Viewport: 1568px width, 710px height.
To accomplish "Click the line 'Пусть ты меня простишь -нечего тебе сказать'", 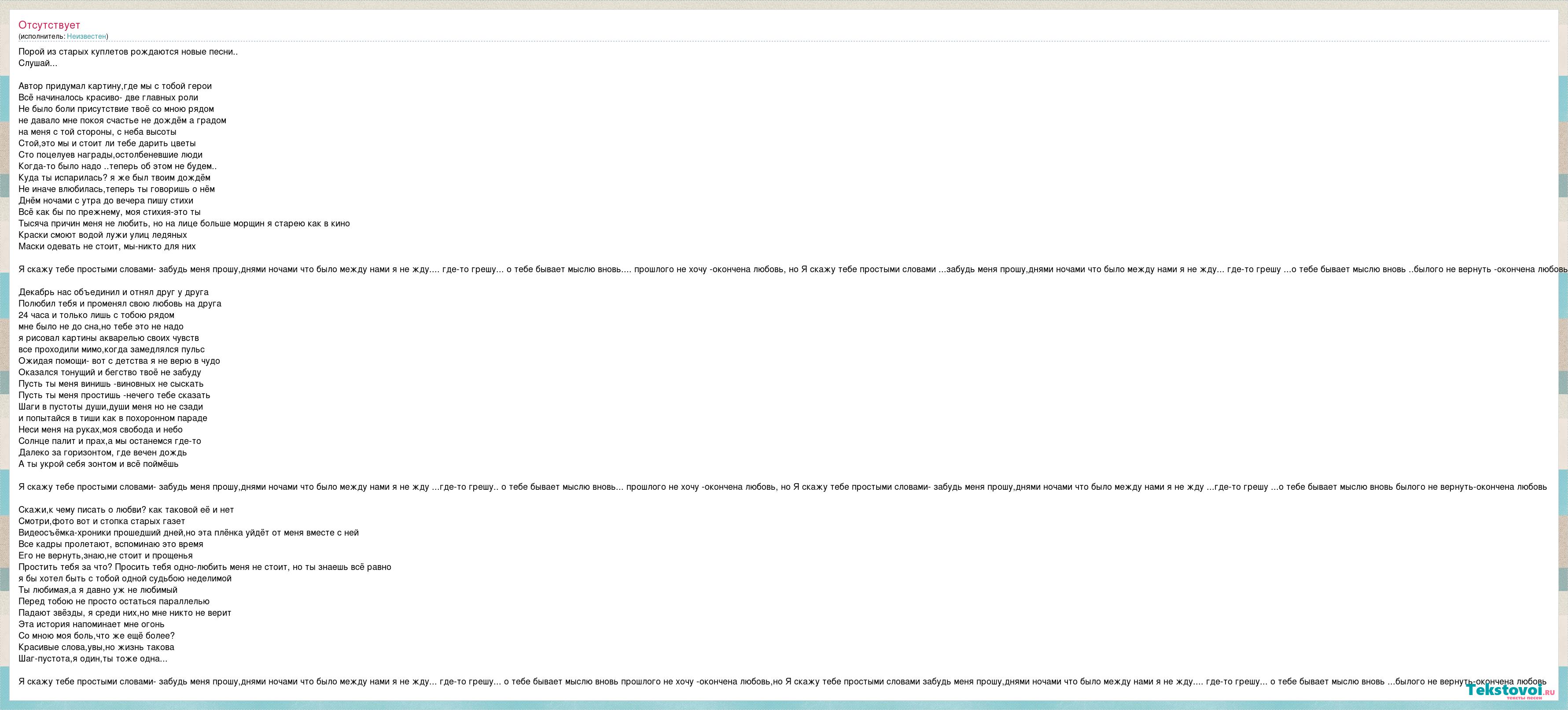I will (114, 395).
